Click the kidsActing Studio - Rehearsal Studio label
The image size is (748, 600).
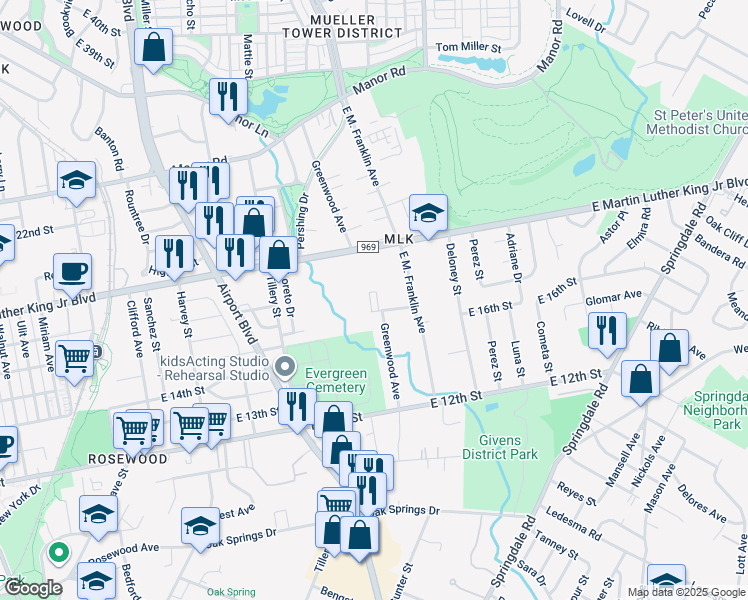(214, 368)
